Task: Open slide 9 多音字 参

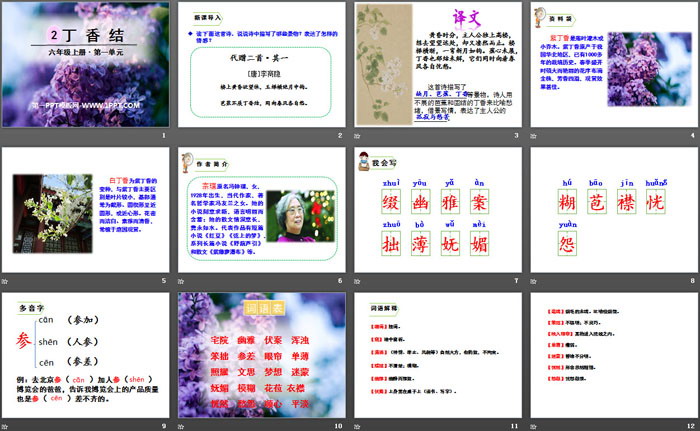Action: pyautogui.click(x=85, y=355)
